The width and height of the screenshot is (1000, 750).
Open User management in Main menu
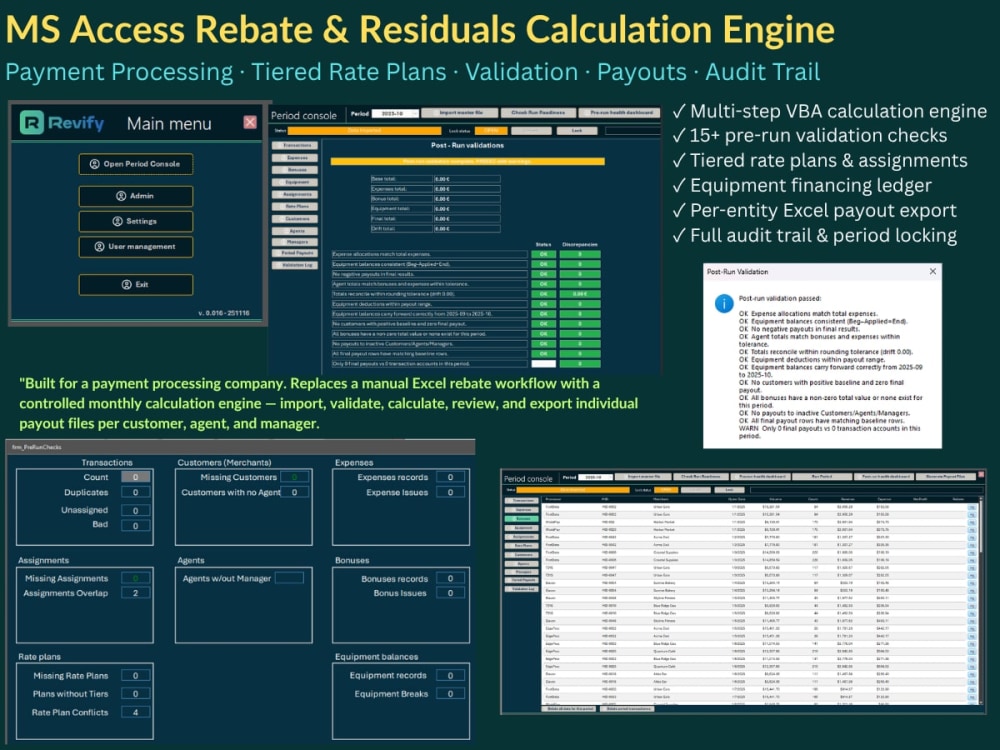[136, 247]
